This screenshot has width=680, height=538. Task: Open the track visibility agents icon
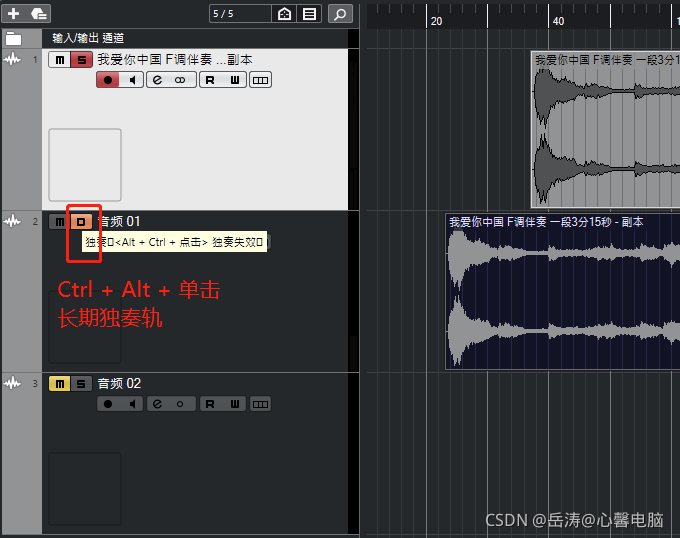click(x=284, y=14)
